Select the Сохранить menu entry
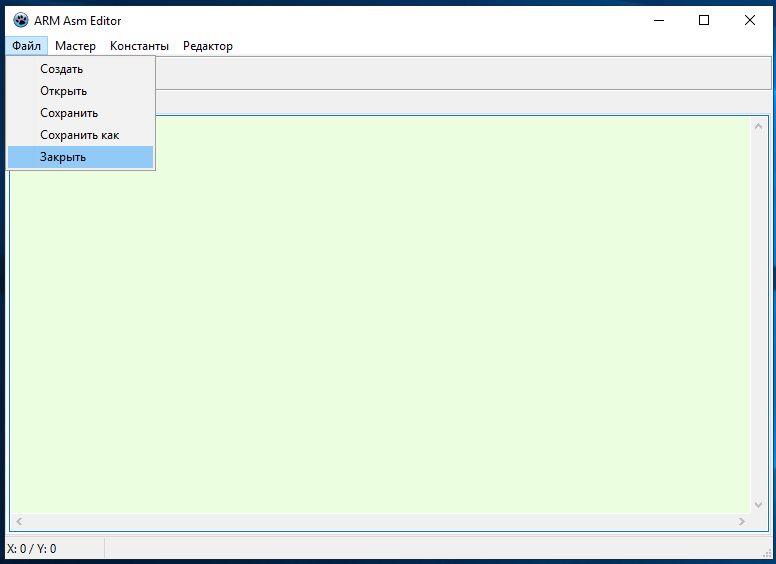The height and width of the screenshot is (564, 776). [80, 113]
